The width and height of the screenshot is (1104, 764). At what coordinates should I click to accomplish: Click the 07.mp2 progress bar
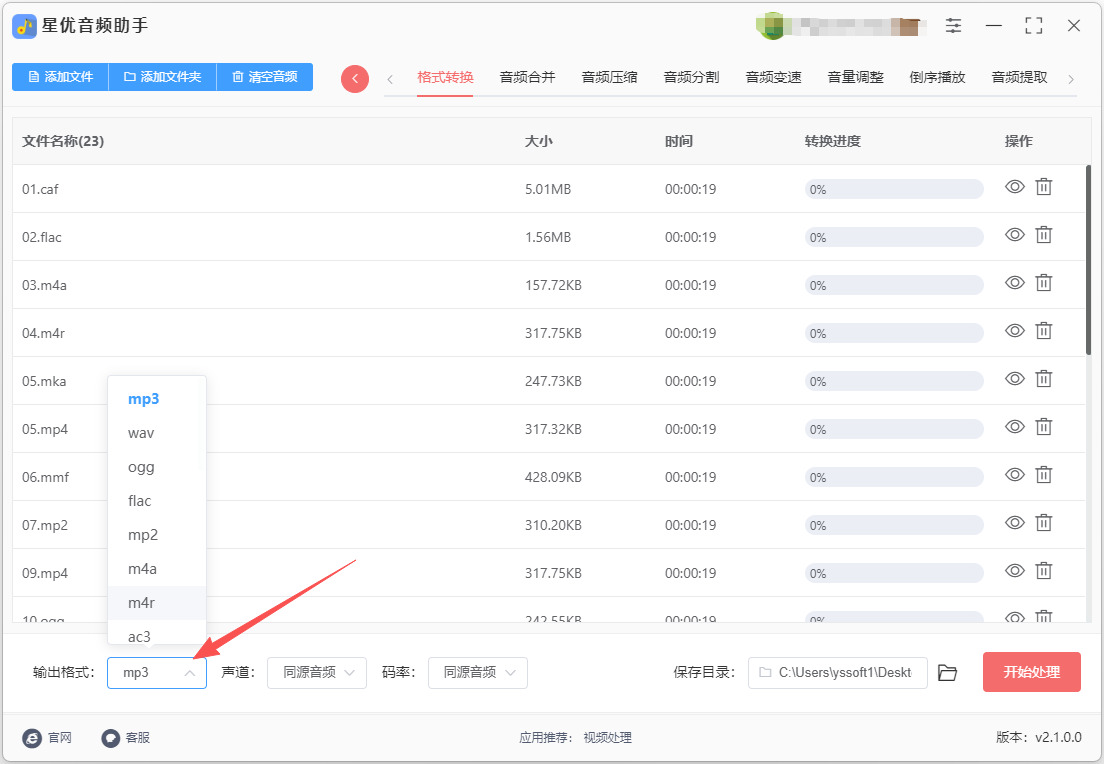(x=893, y=525)
